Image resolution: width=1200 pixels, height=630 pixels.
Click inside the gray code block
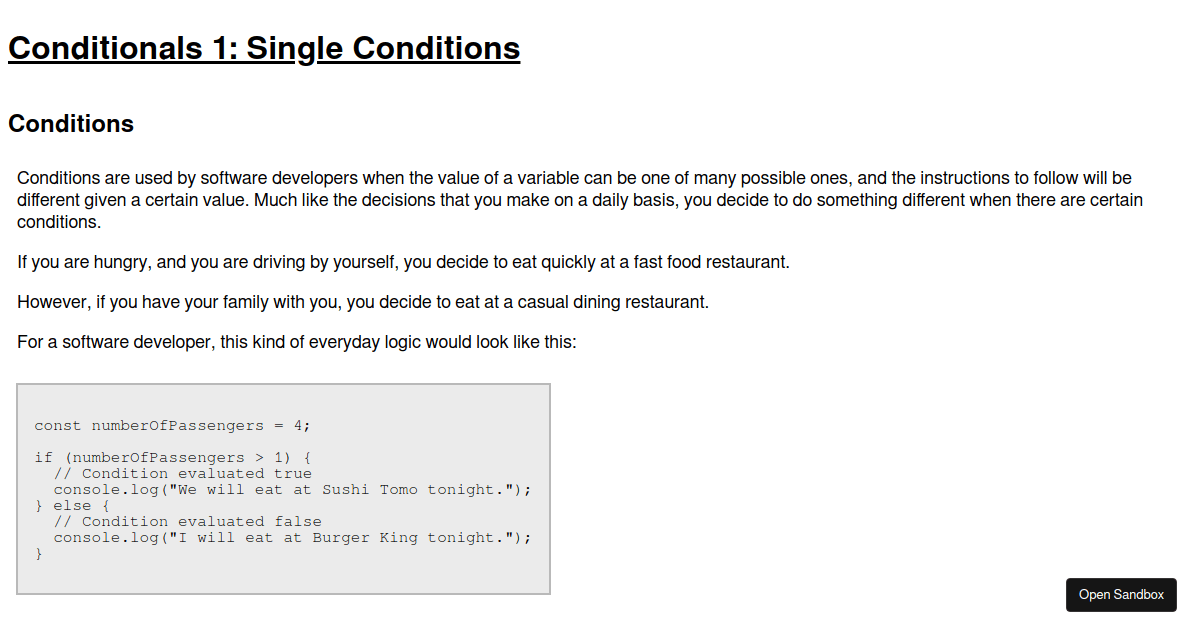[283, 488]
